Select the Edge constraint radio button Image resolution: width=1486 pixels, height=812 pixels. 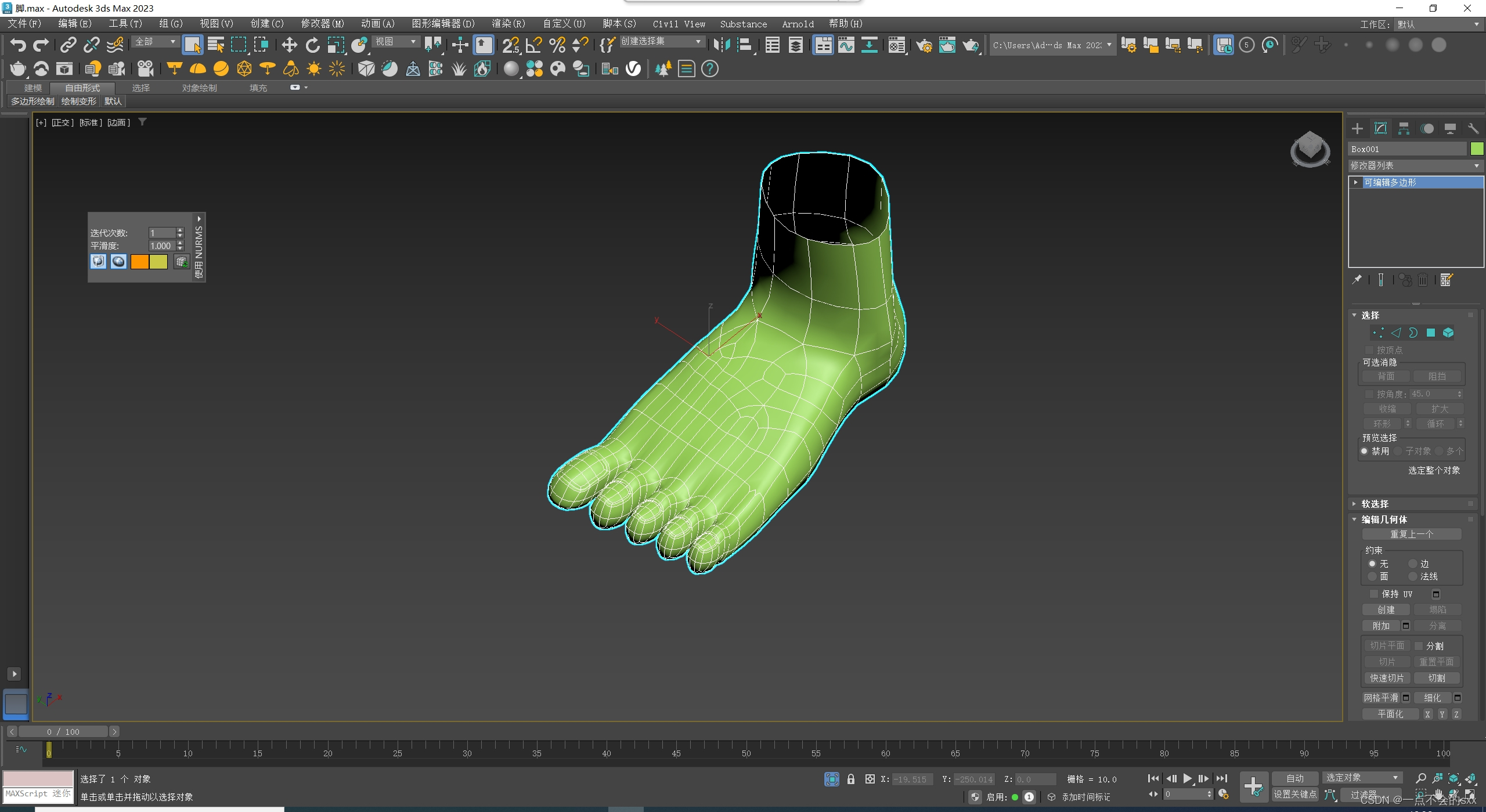[x=1413, y=564]
